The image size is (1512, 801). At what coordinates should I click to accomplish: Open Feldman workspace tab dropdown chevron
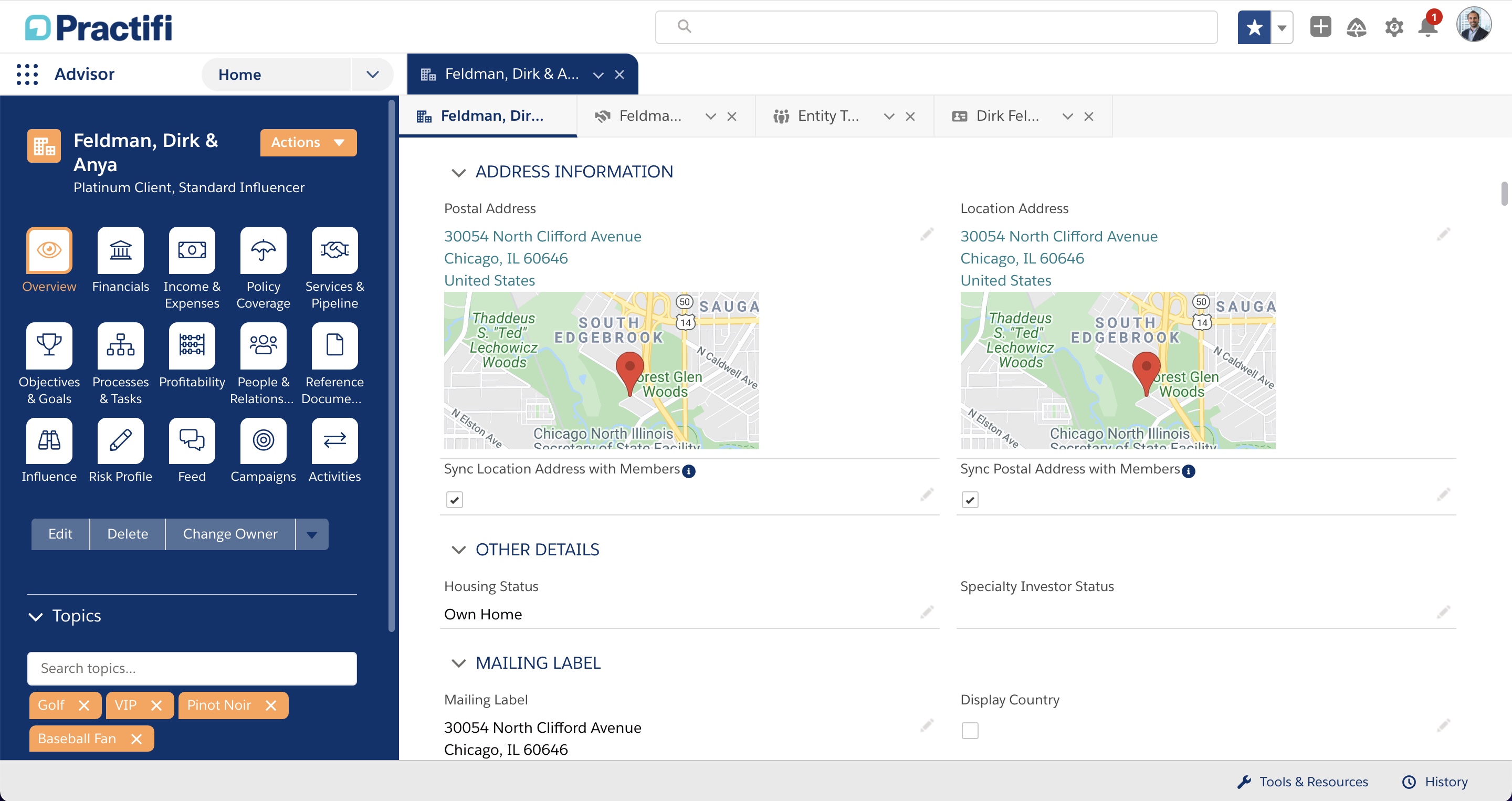(598, 75)
